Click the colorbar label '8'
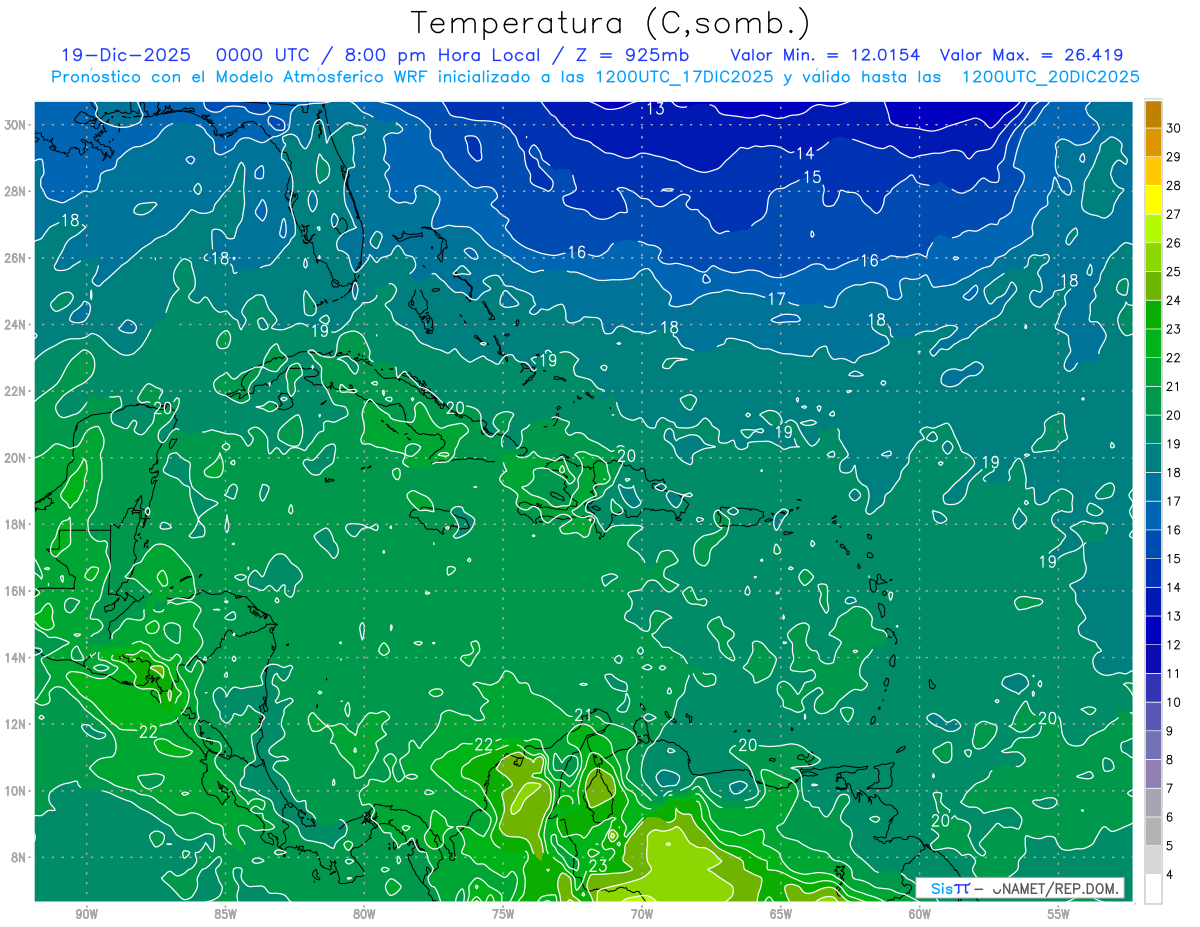 click(x=1170, y=760)
